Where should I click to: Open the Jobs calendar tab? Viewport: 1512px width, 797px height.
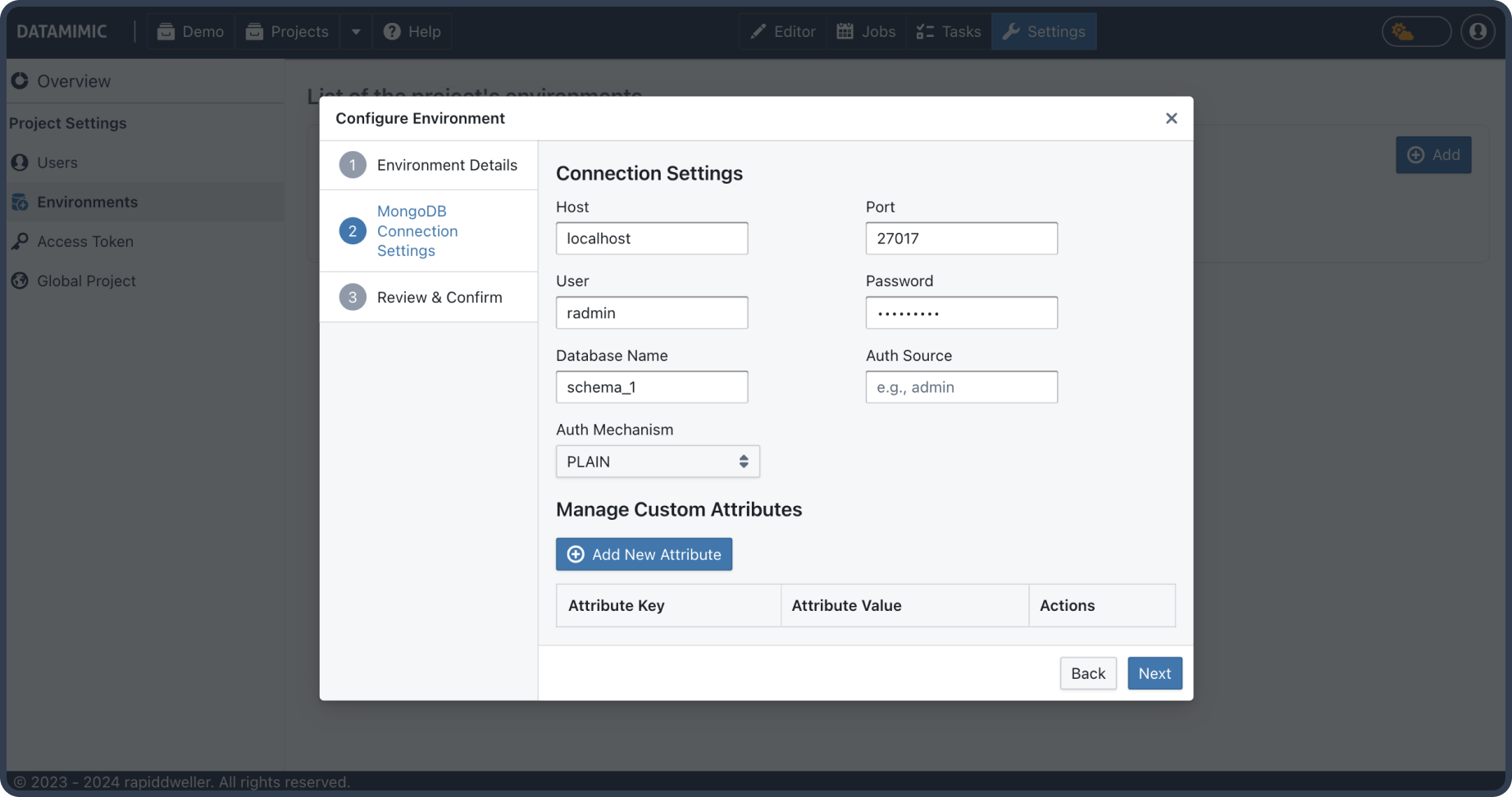866,32
